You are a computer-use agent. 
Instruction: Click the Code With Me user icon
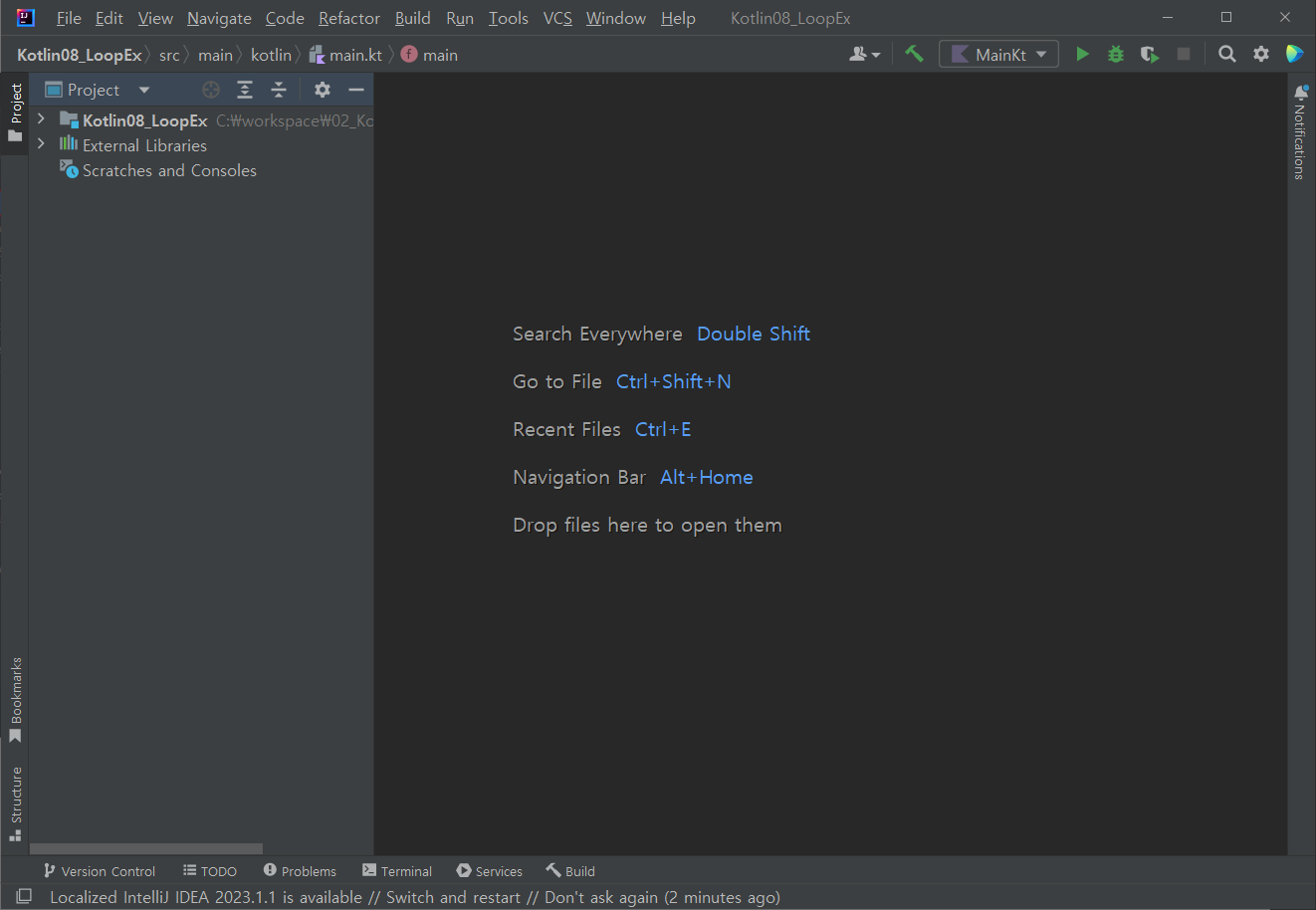point(864,54)
